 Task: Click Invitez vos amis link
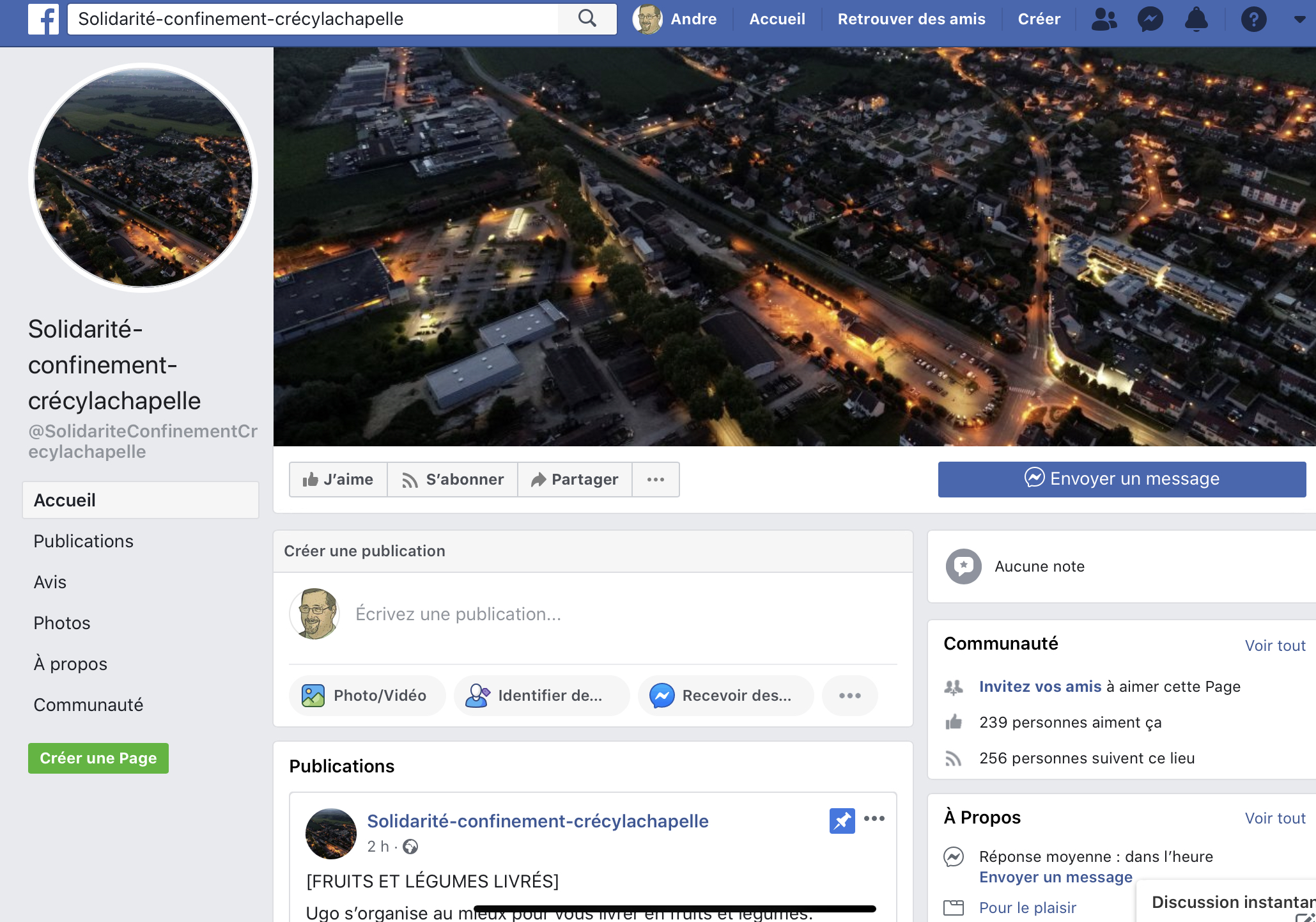tap(1040, 687)
